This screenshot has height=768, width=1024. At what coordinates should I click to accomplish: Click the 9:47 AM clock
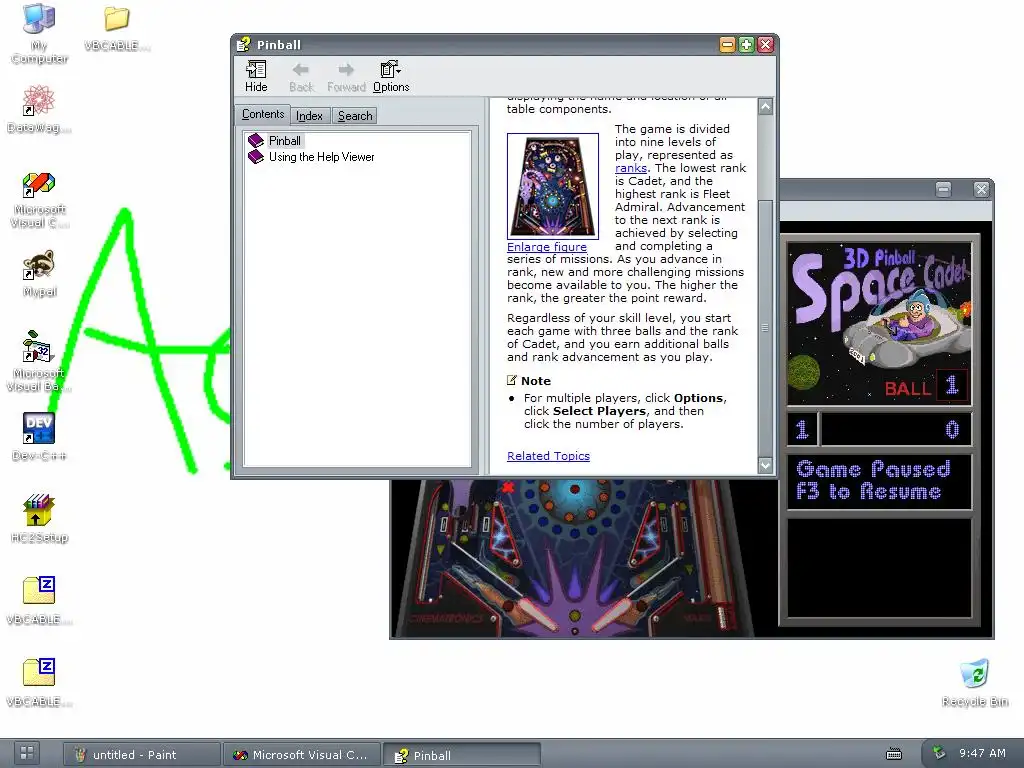[982, 753]
